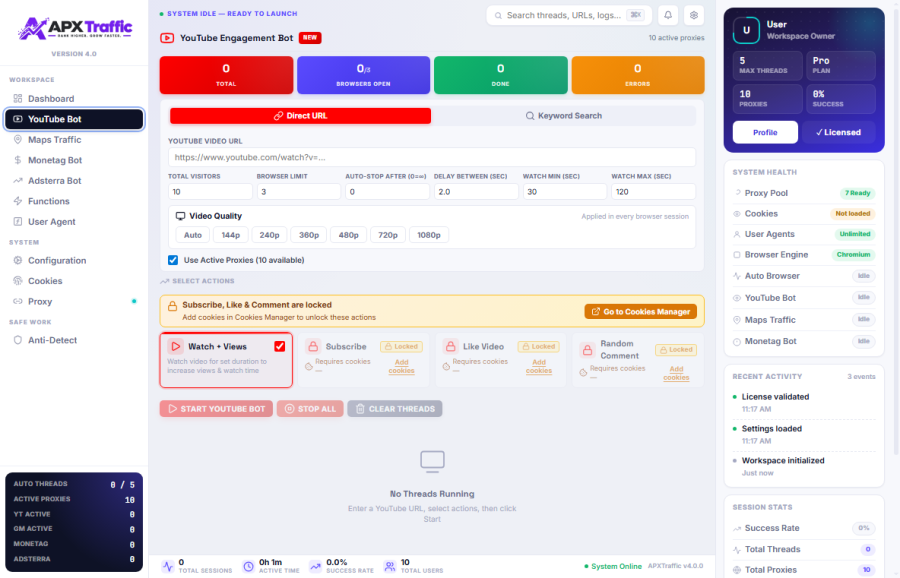The width and height of the screenshot is (900, 578).
Task: Click the Auto-Stop After field
Action: pos(387,192)
